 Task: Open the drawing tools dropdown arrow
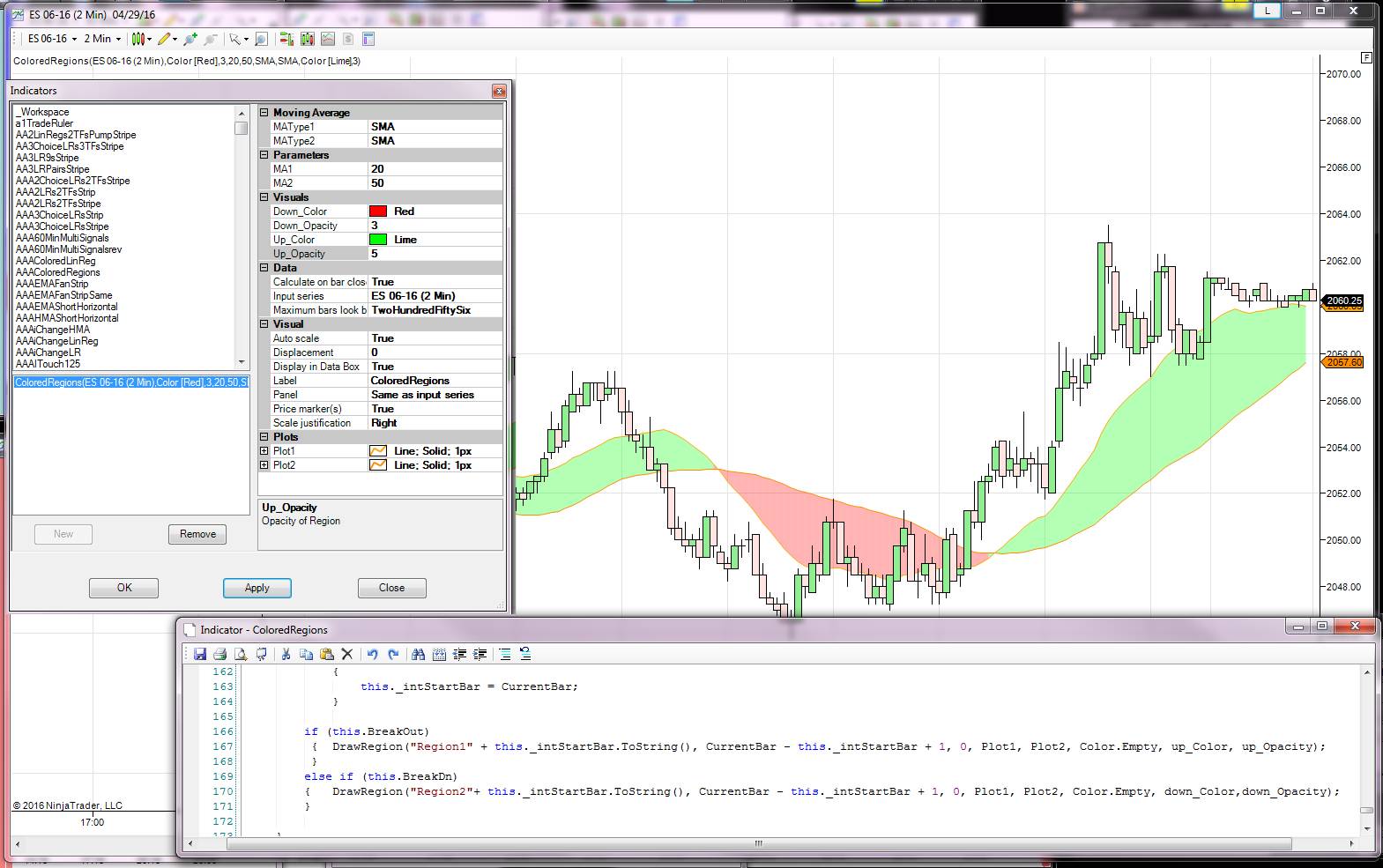point(175,39)
